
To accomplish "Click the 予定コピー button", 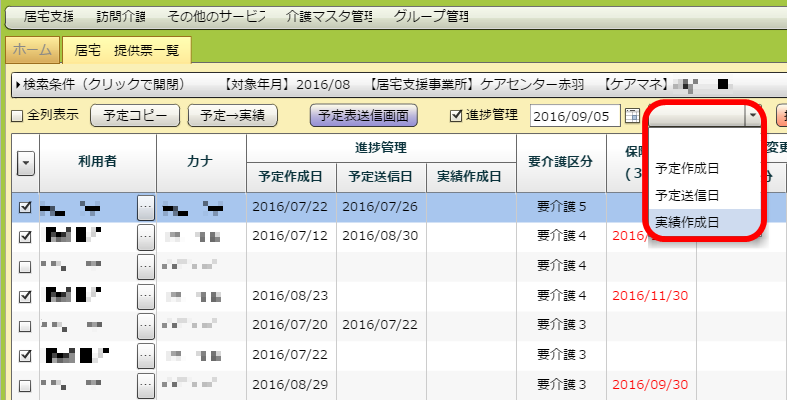I will coord(135,116).
